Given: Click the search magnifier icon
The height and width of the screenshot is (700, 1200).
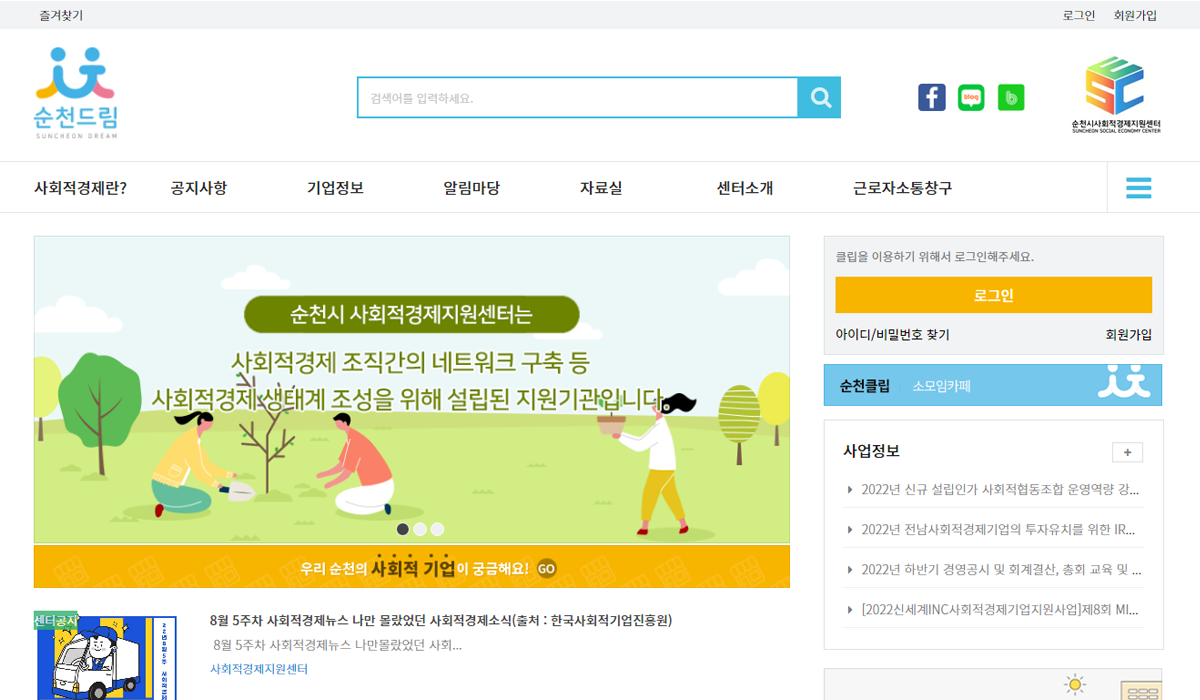Looking at the screenshot, I should (820, 97).
